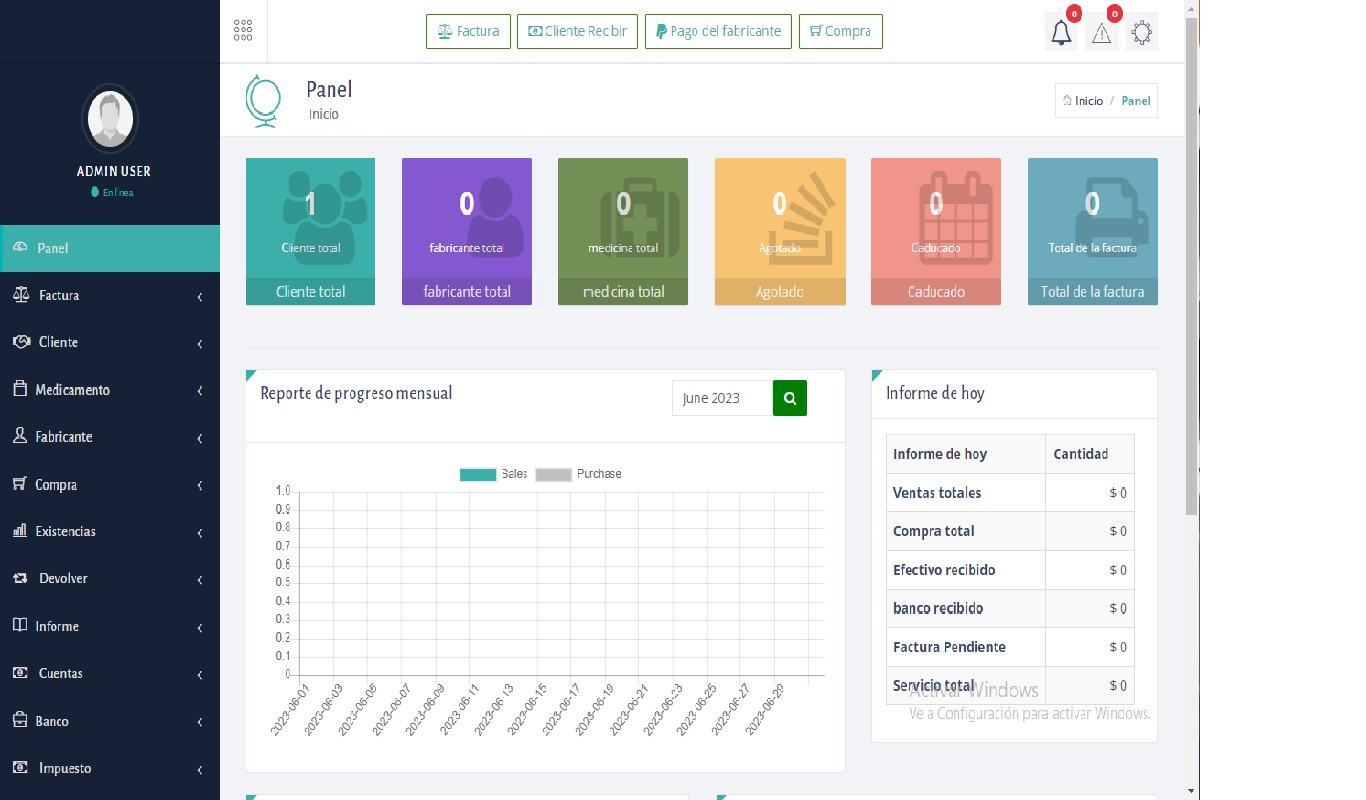1366x800 pixels.
Task: Open the Existencias sidebar menu
Action: (110, 531)
